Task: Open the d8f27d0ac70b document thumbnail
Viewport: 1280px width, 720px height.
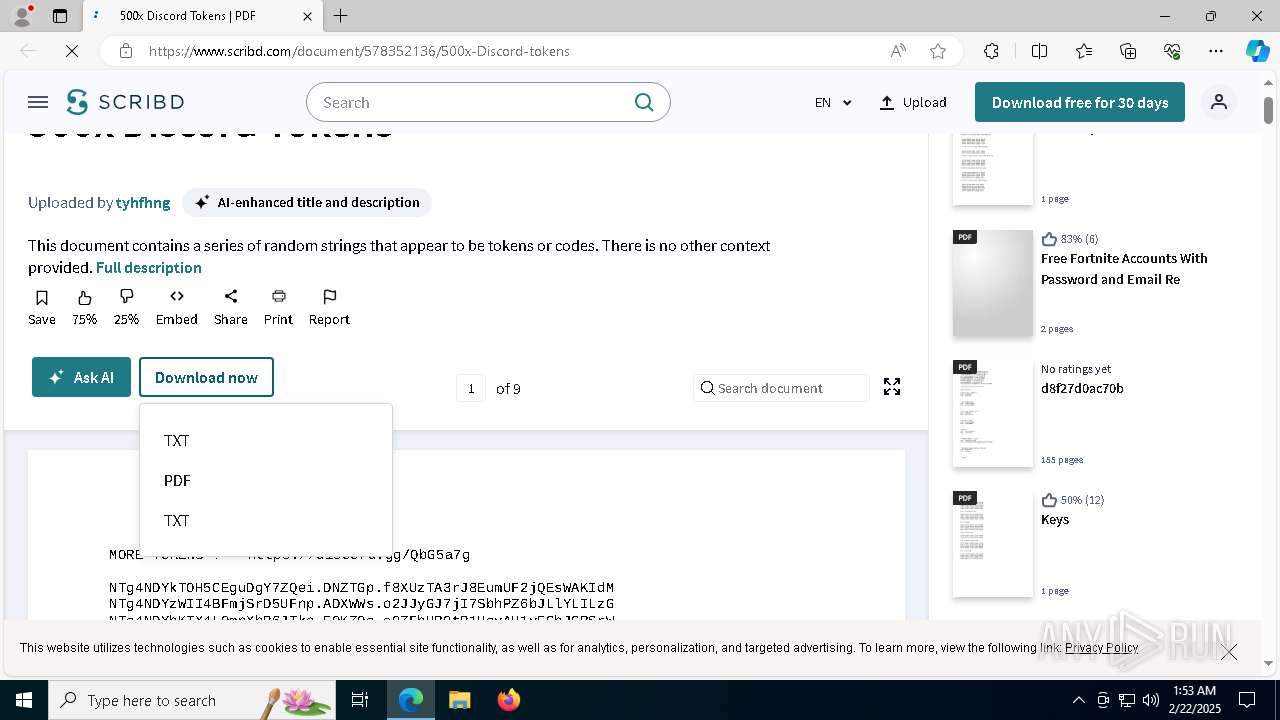Action: tap(992, 414)
